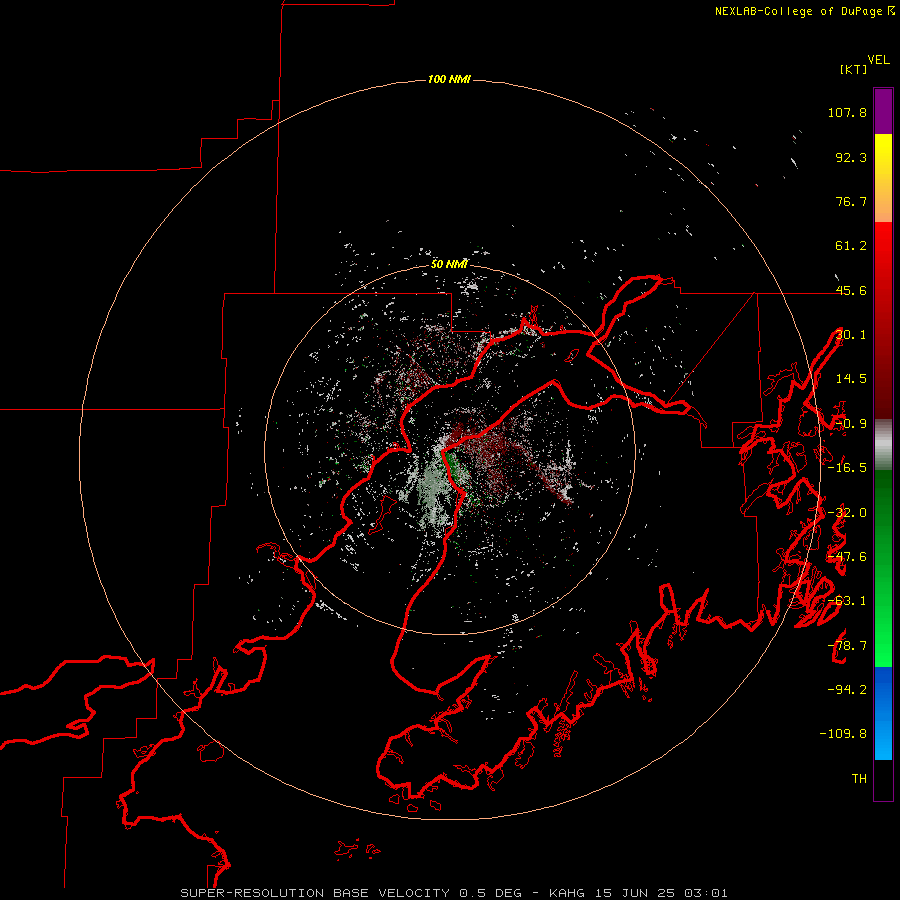Click the 45.6 velocity scale value
The image size is (900, 900).
[851, 290]
